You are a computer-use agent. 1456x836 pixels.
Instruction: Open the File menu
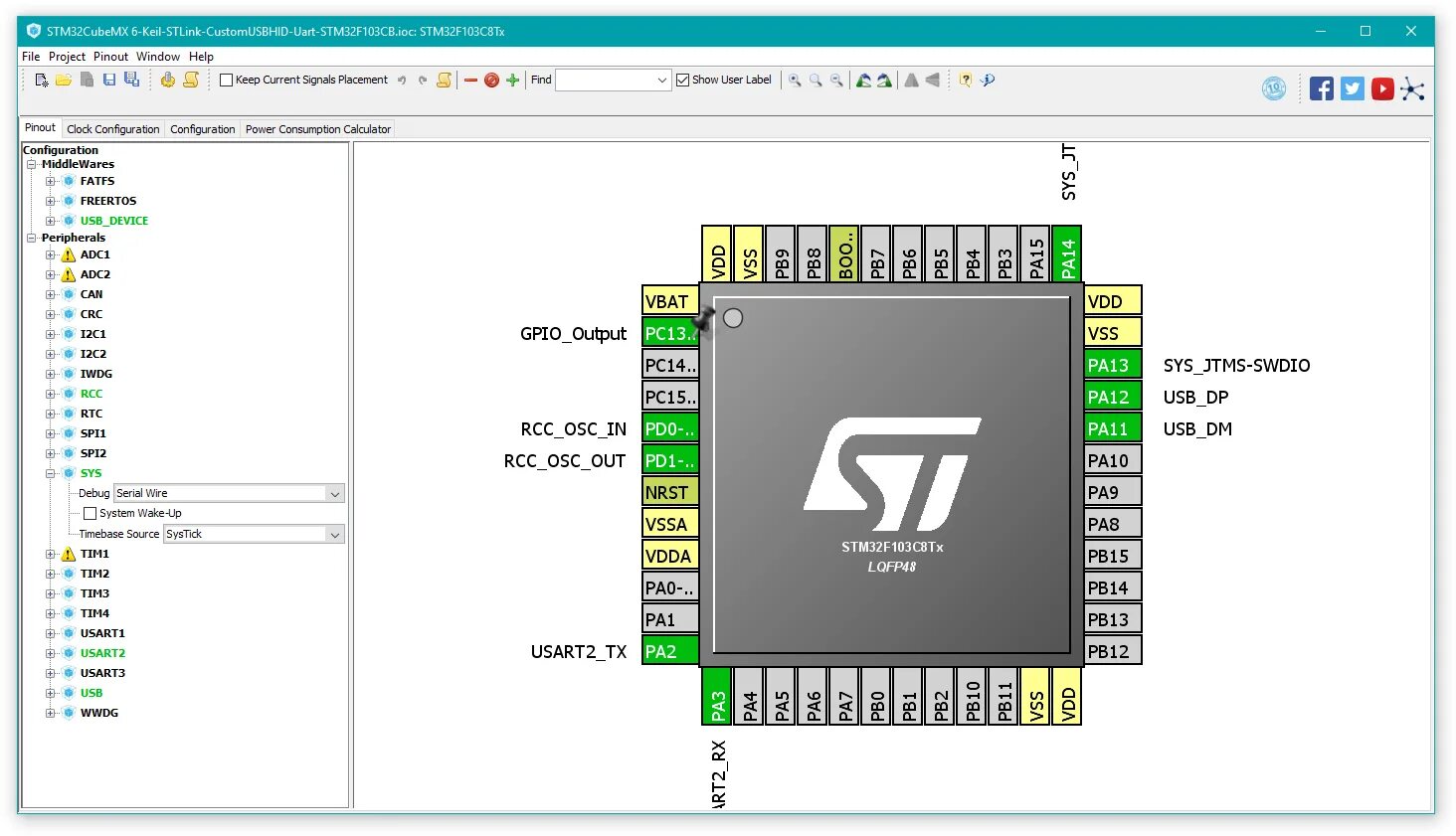(x=31, y=57)
